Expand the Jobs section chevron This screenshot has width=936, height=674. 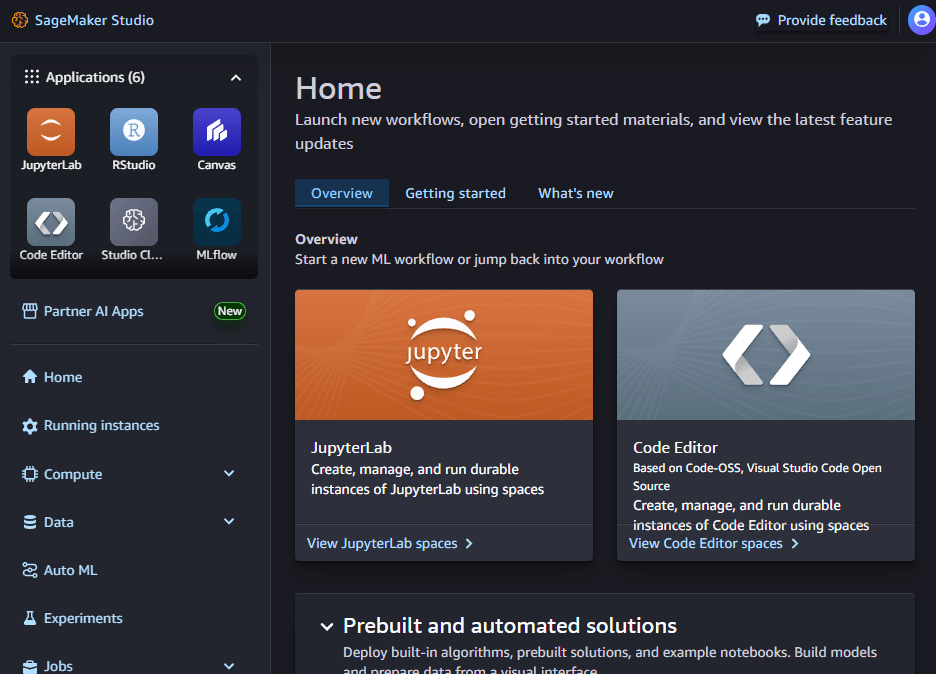229,666
